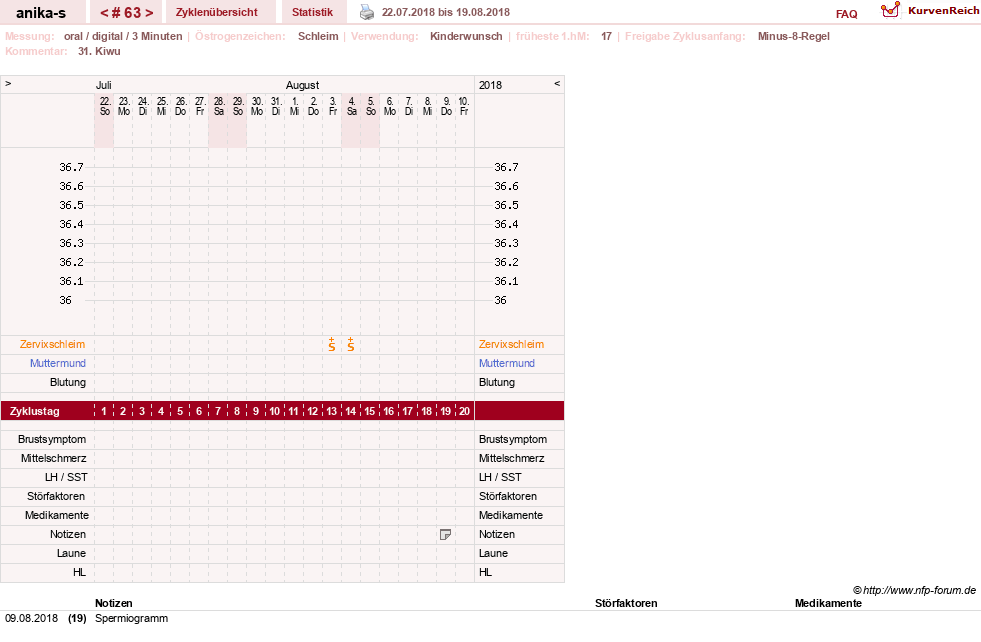Click the Zyklustag header label

(x=34, y=411)
